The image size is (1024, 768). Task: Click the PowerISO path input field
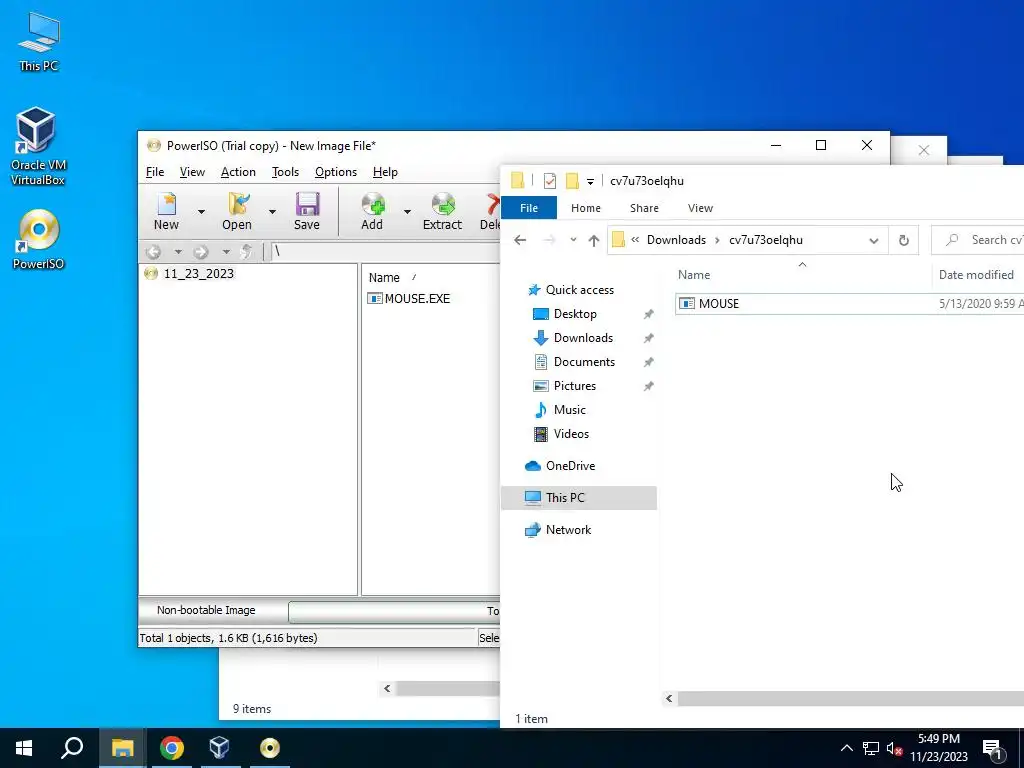385,251
